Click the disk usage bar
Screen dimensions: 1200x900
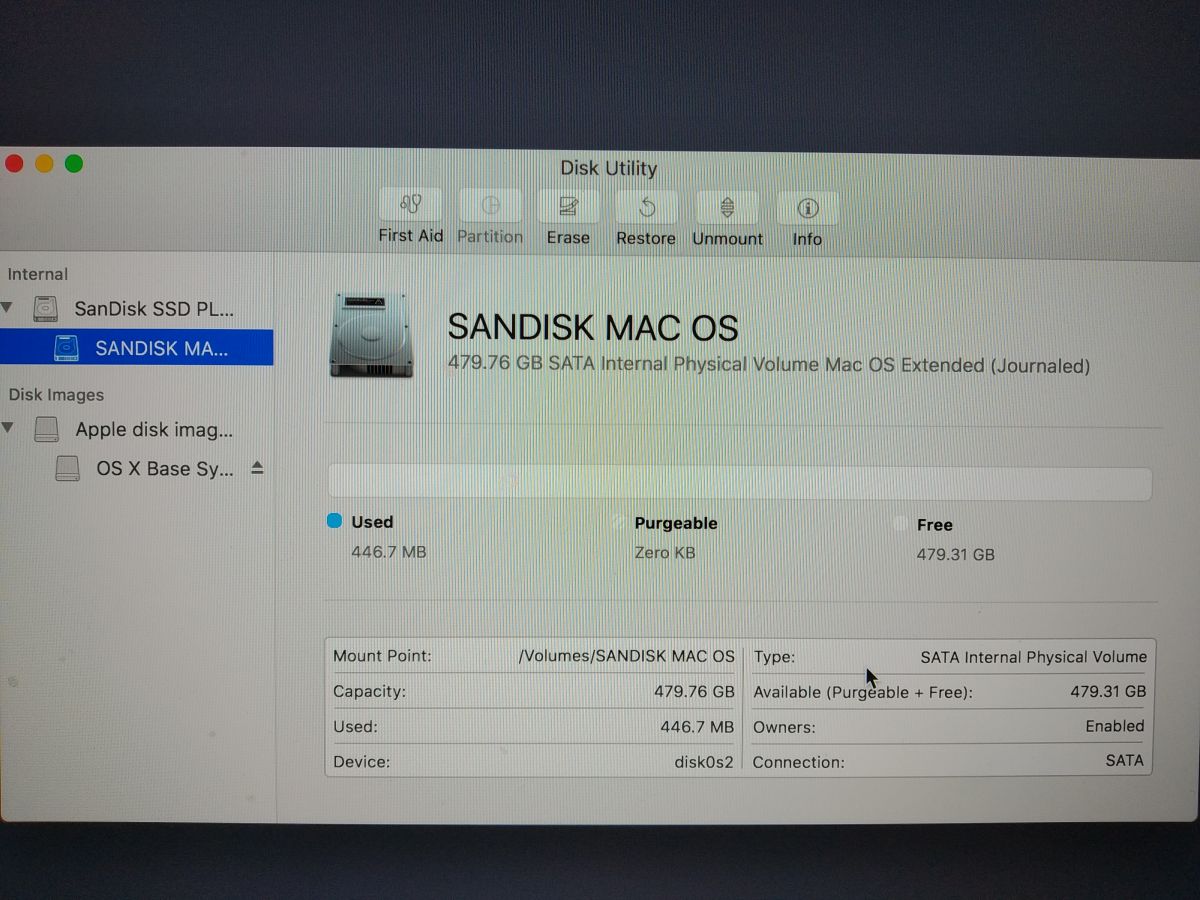coord(740,483)
